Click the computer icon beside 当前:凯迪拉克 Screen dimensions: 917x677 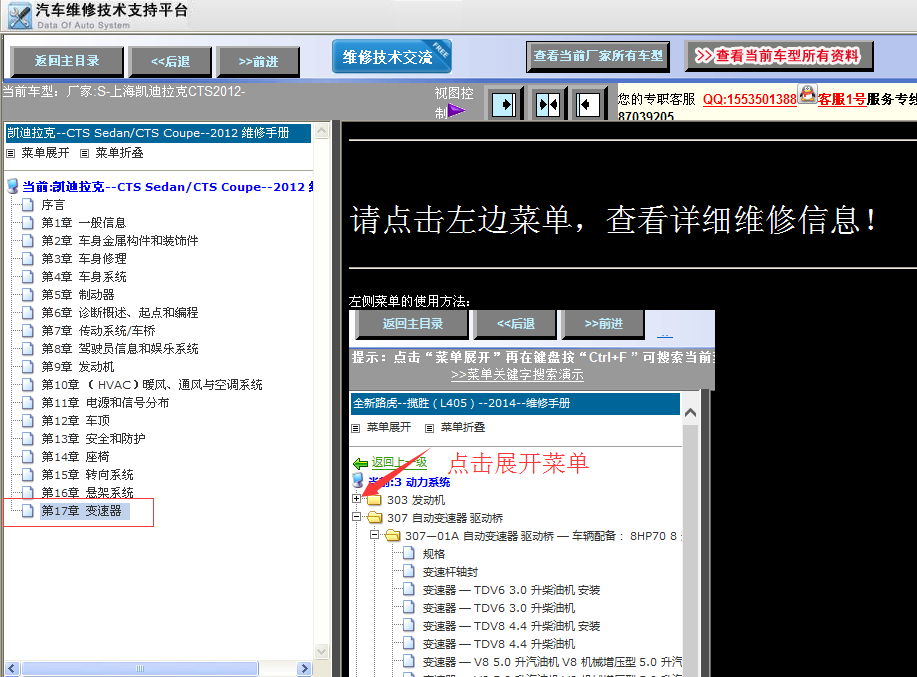click(12, 186)
